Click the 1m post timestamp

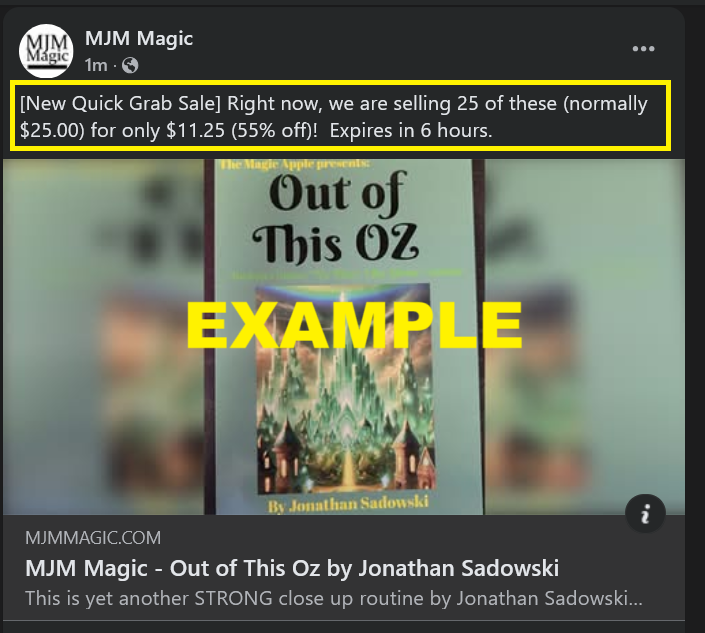click(x=96, y=66)
